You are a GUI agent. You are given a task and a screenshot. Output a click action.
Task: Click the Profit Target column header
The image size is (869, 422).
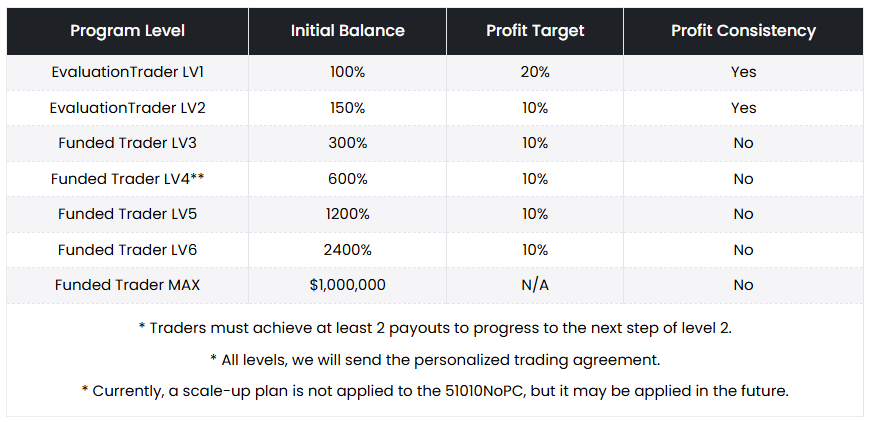tap(535, 31)
